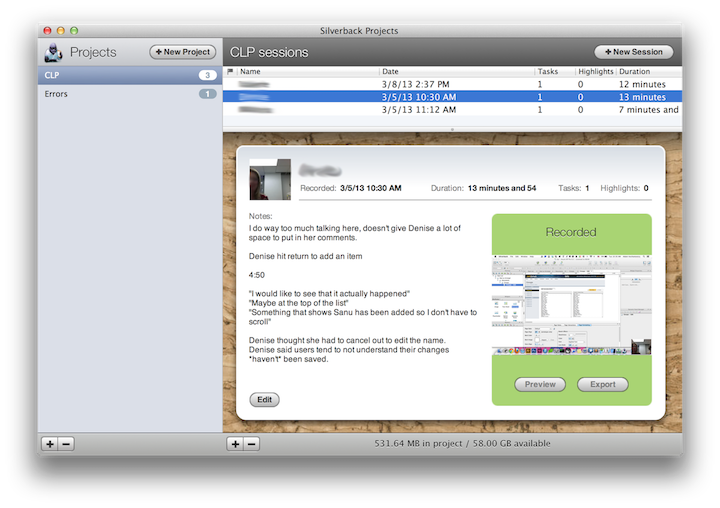The image size is (720, 508).
Task: Click the storage status text 531.64 MB
Action: pos(462,444)
